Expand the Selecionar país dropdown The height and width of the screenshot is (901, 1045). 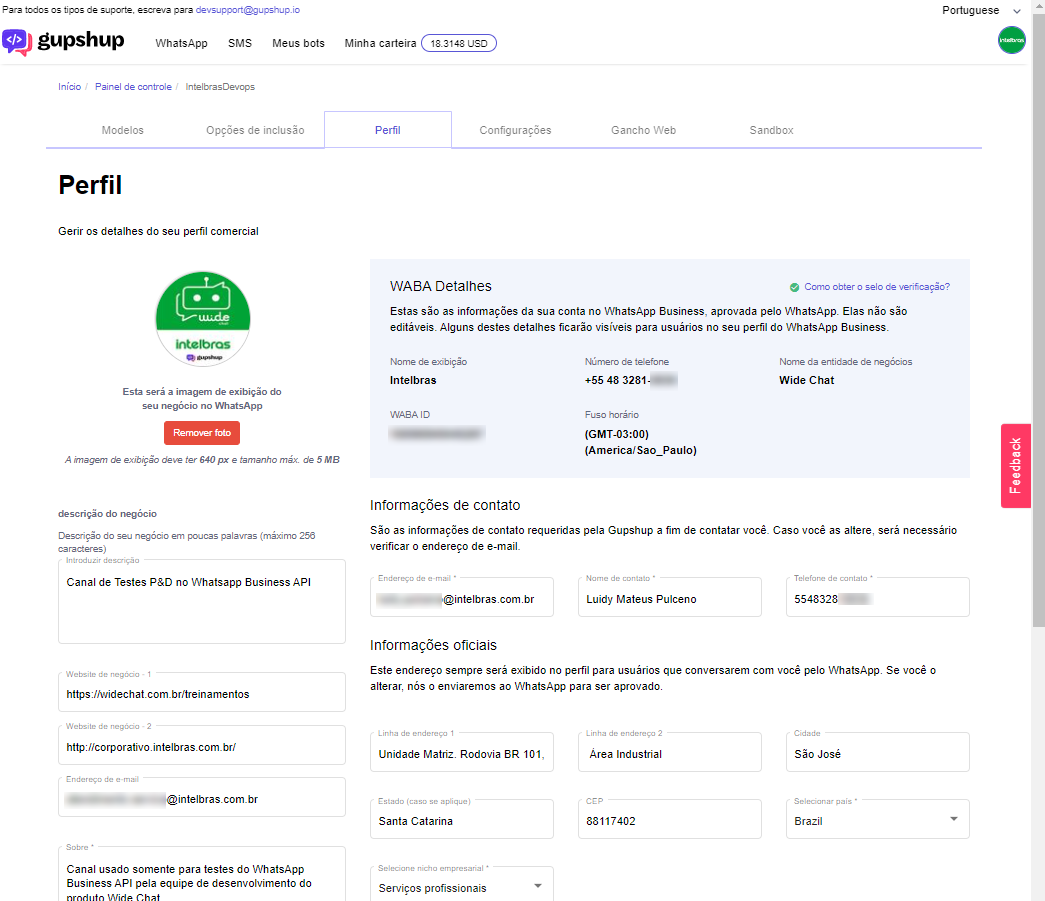coord(877,820)
